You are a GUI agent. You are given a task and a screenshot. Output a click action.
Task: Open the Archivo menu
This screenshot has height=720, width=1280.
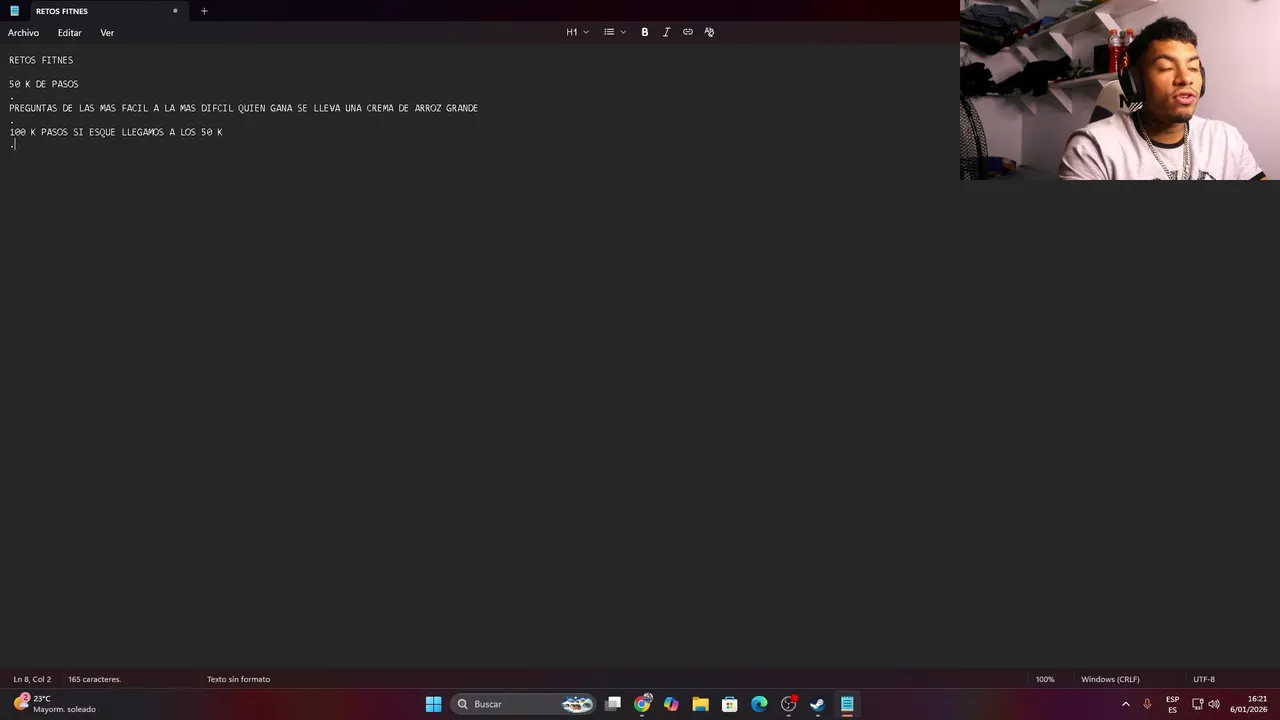pos(24,33)
